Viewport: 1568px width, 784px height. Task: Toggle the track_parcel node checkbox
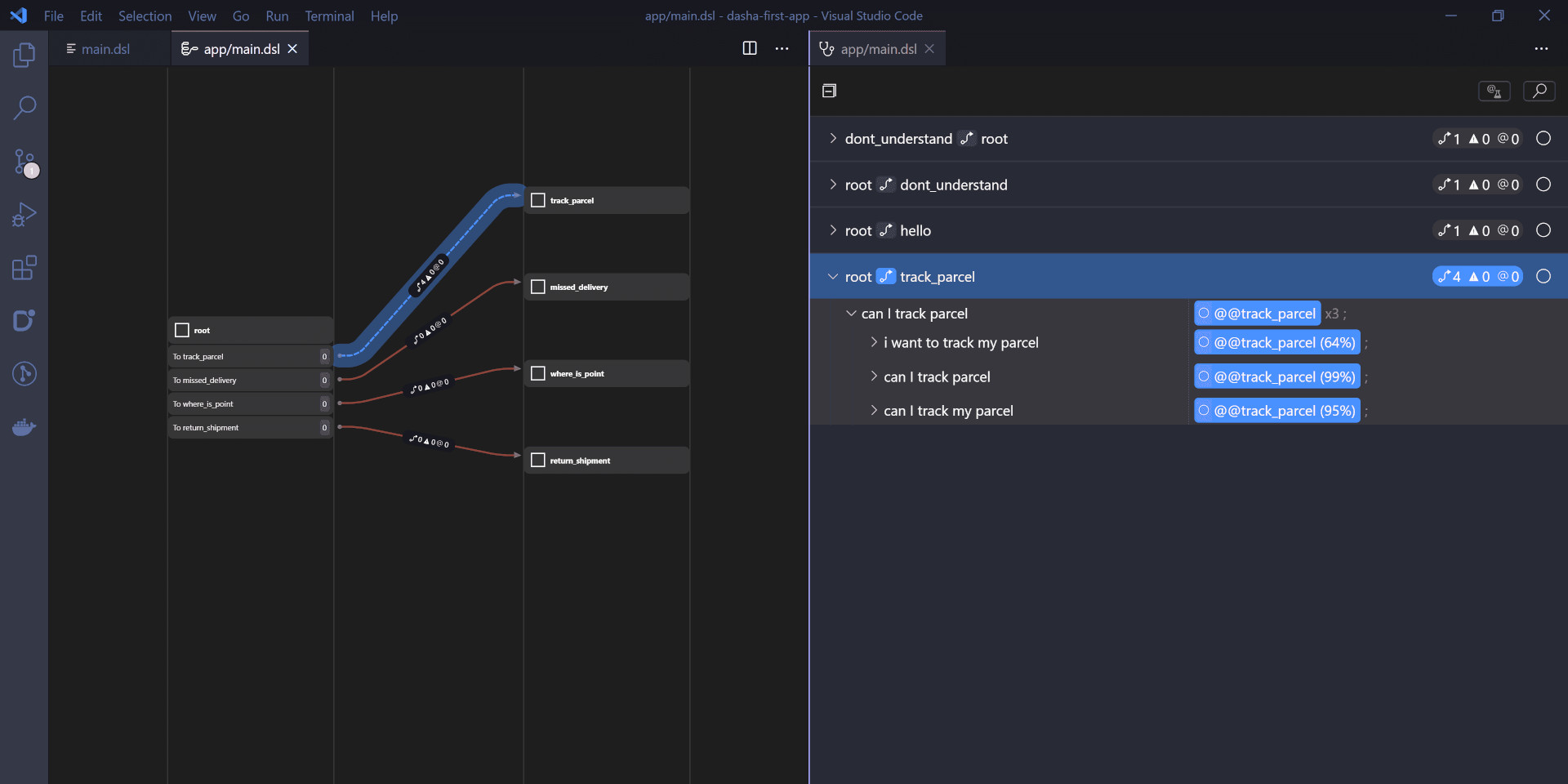[538, 201]
